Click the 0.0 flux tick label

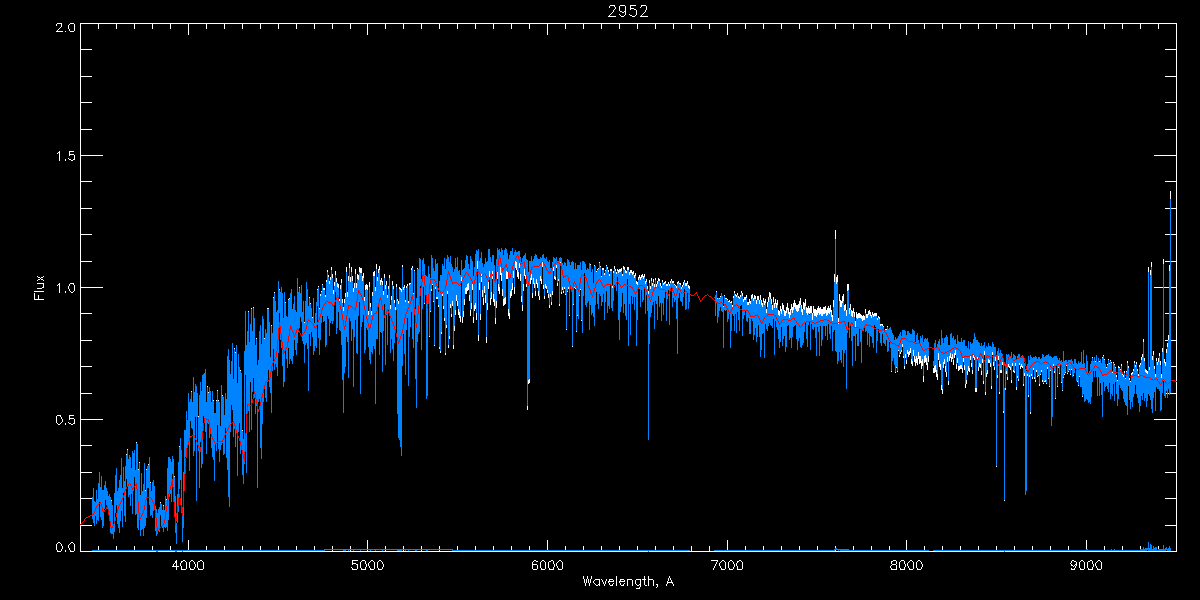click(65, 547)
